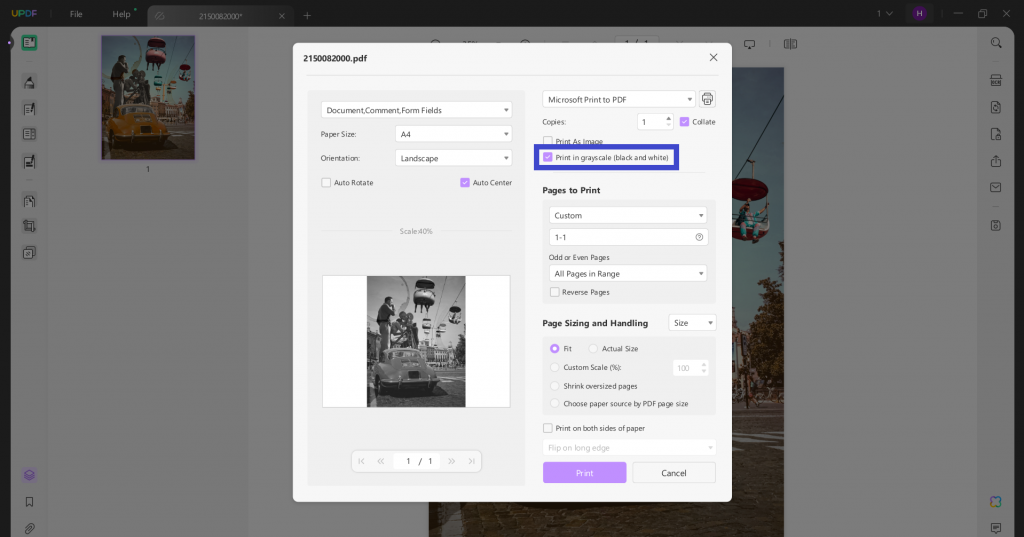
Task: Select the Fit radio button
Action: 554,349
